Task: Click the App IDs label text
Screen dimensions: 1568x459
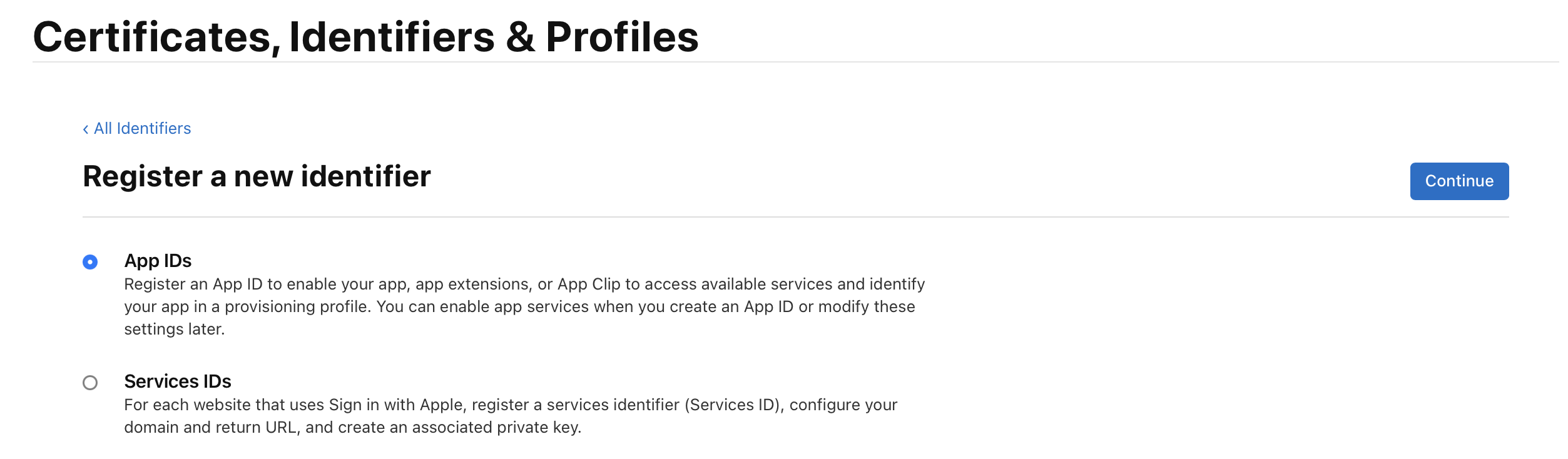Action: coord(158,262)
